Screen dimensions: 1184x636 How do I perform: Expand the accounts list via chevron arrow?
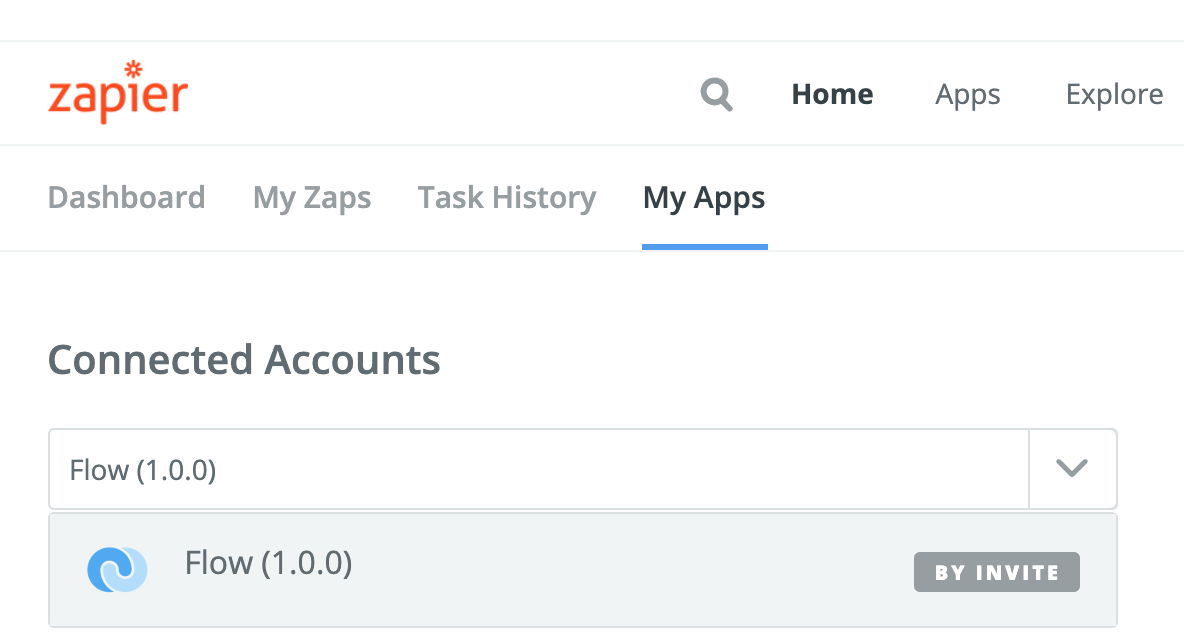pos(1071,469)
